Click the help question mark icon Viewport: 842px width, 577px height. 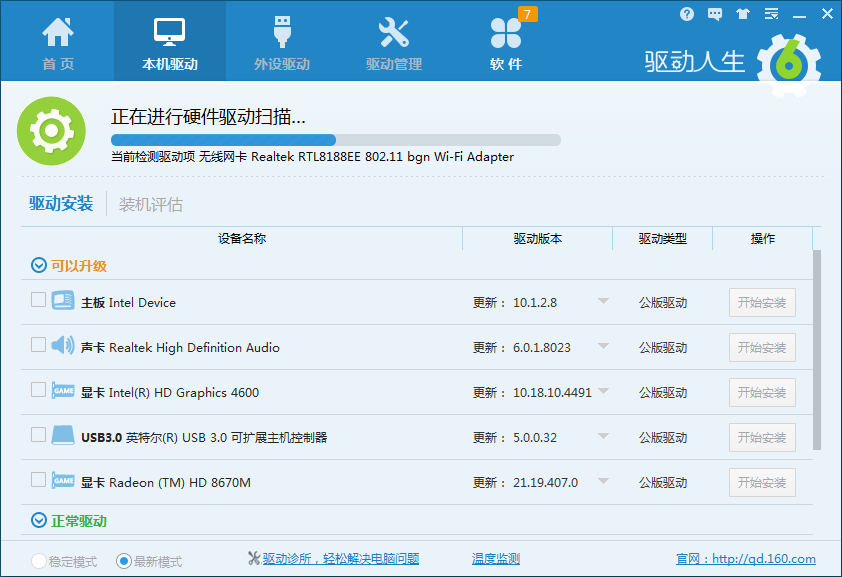pos(687,14)
